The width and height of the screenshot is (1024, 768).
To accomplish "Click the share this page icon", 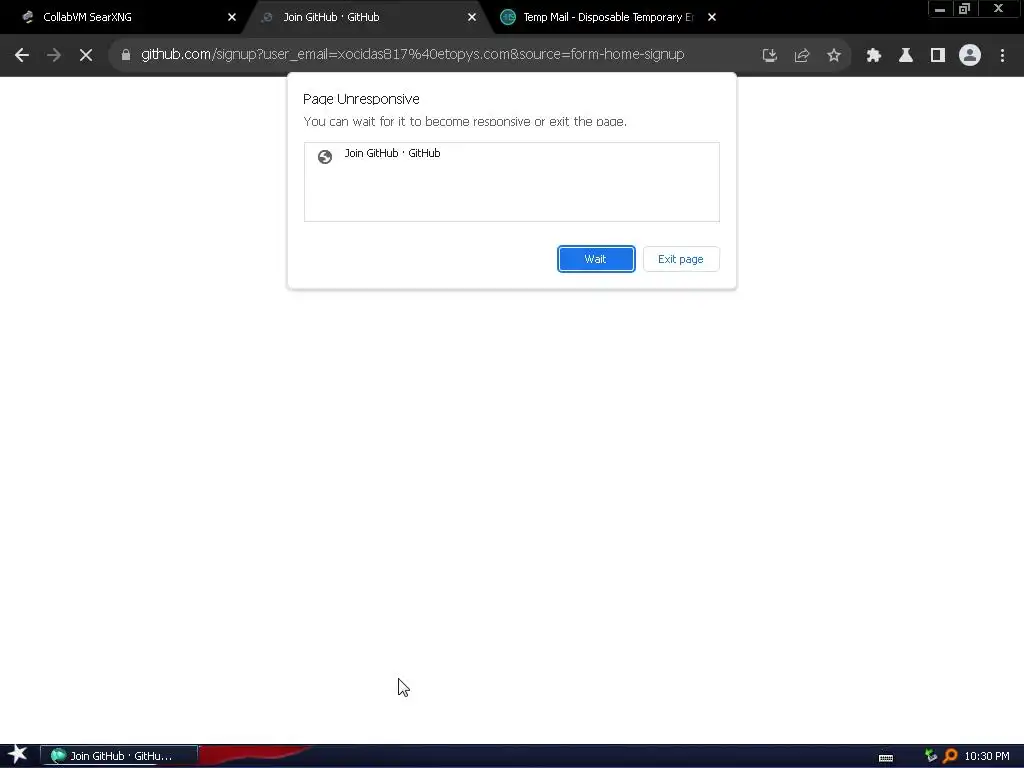I will coord(801,56).
